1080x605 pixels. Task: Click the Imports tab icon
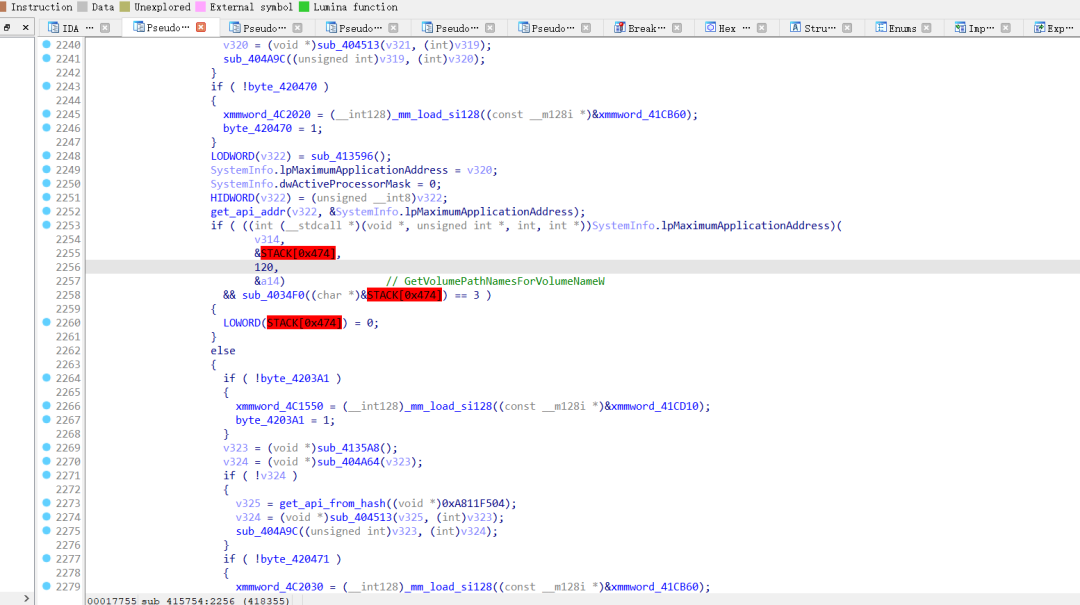point(959,28)
